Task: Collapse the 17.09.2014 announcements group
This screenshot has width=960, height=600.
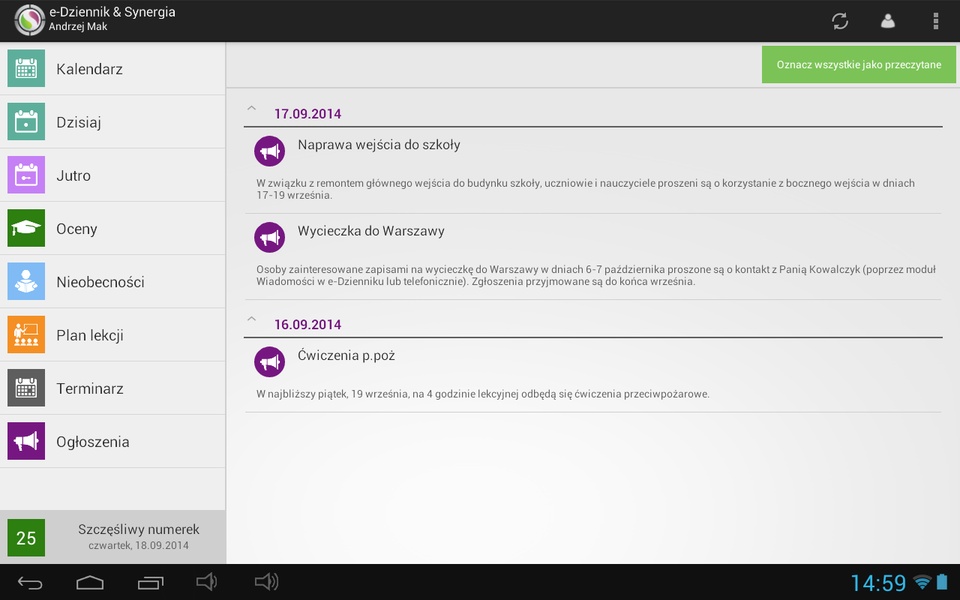Action: tap(251, 108)
